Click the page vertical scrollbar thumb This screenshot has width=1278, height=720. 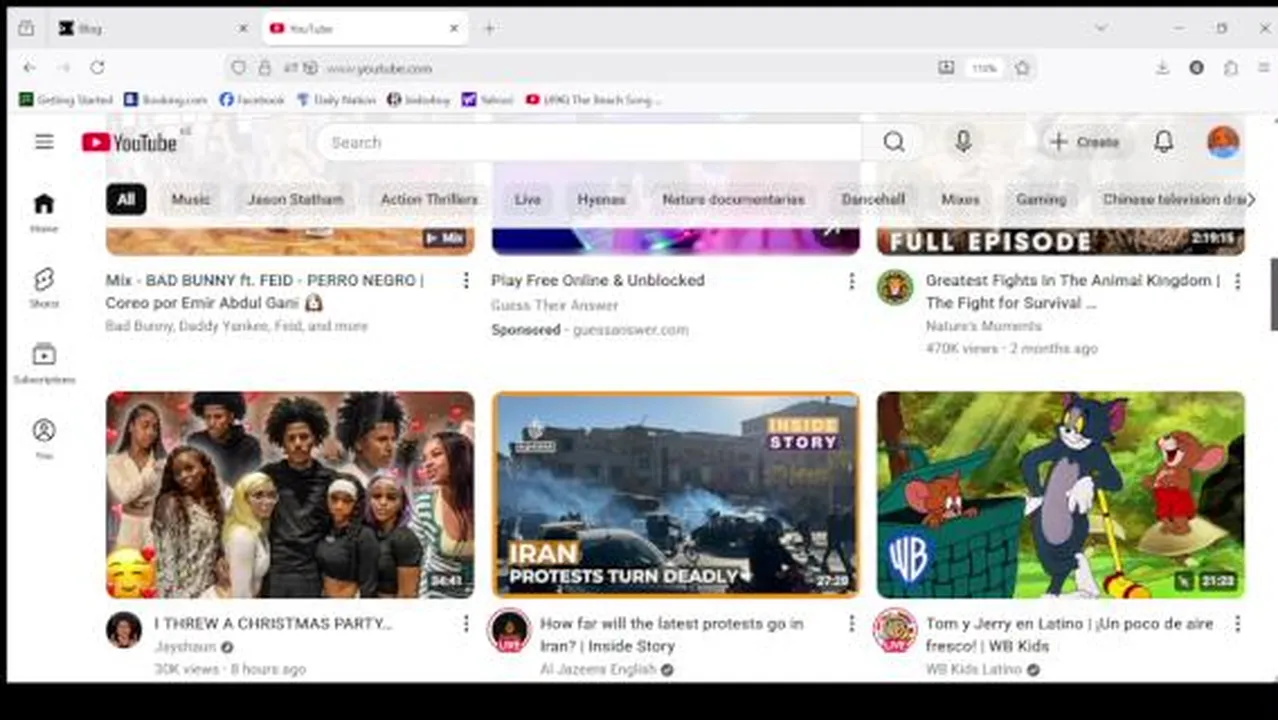[1274, 293]
